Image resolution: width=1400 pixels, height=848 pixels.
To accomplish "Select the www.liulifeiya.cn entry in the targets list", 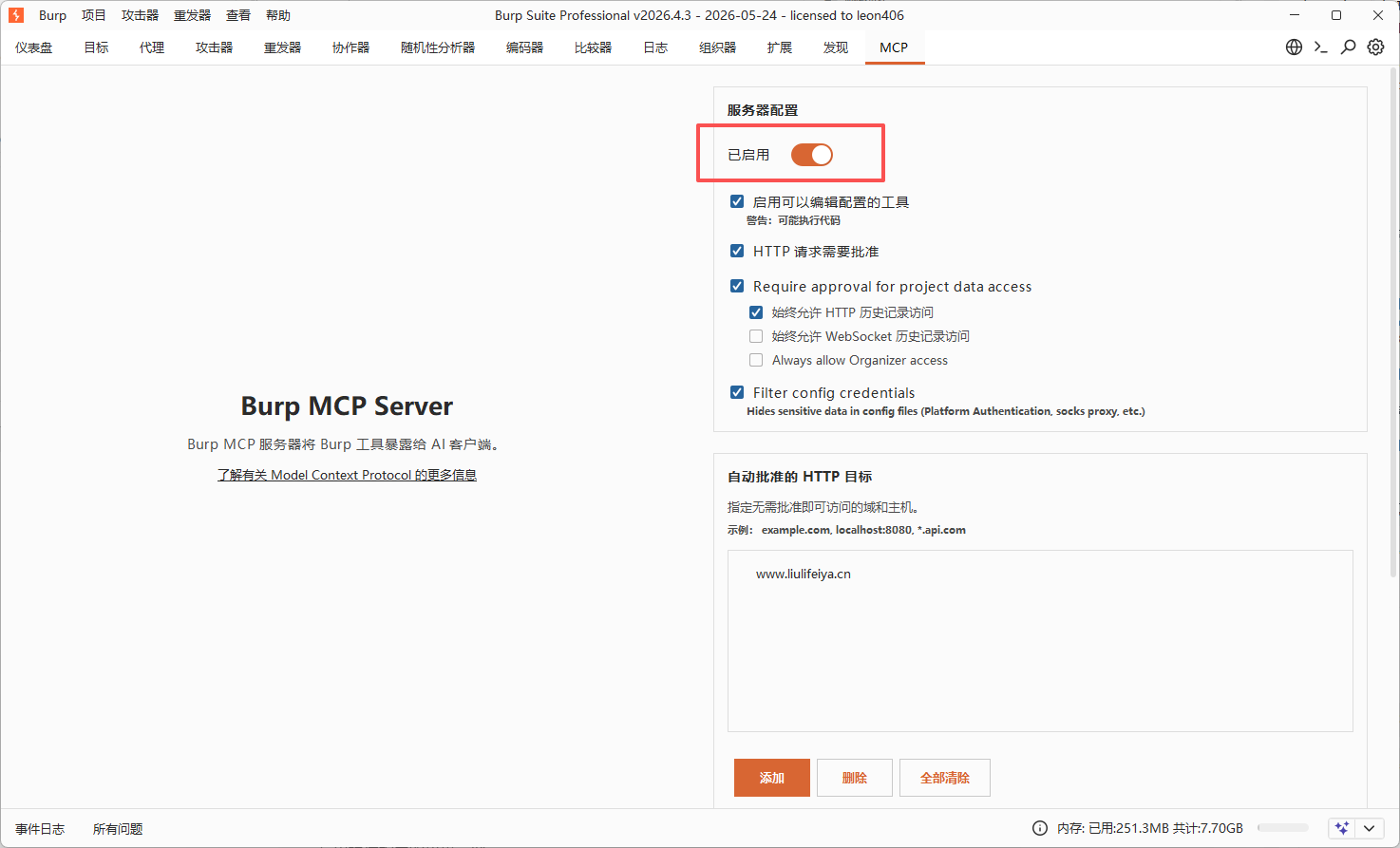I will pyautogui.click(x=804, y=574).
